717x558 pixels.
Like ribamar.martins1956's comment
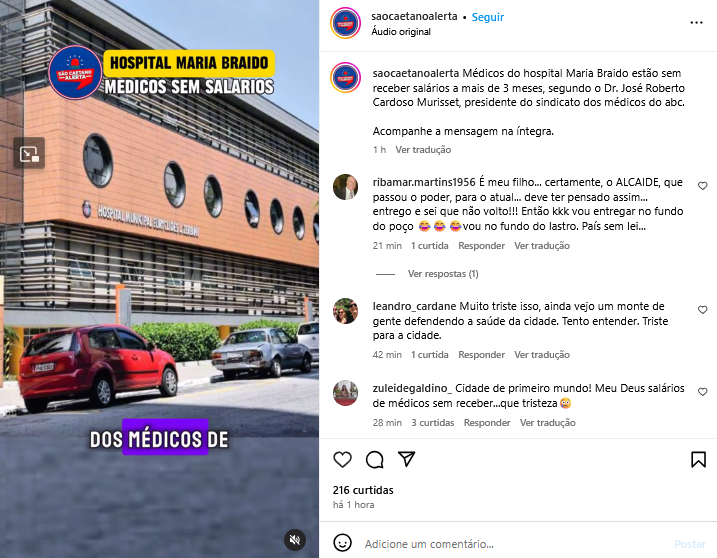click(x=702, y=186)
